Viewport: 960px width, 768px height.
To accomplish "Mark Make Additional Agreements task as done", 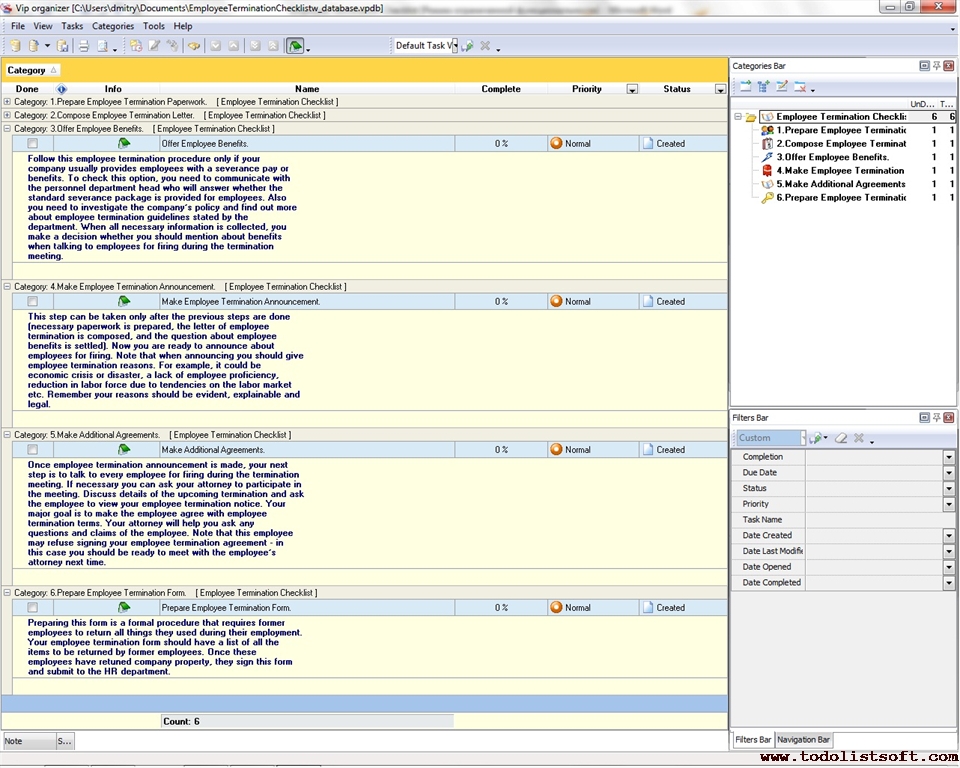I will click(x=33, y=450).
